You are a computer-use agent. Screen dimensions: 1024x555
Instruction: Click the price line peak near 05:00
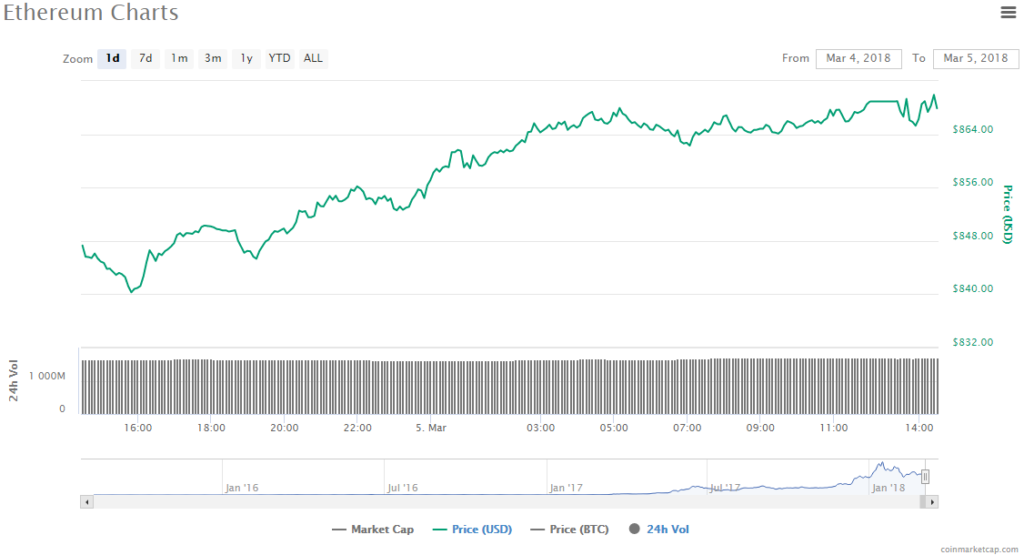620,108
